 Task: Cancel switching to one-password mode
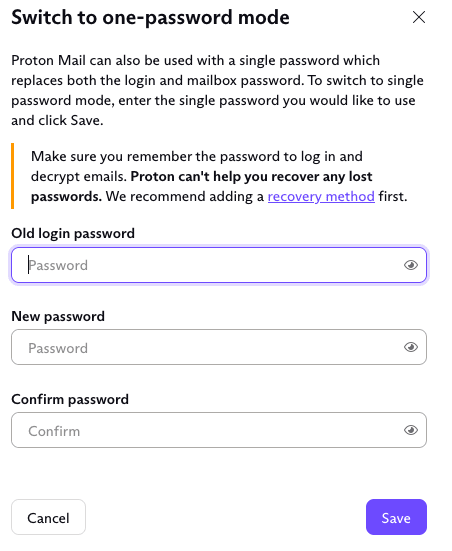pos(49,517)
